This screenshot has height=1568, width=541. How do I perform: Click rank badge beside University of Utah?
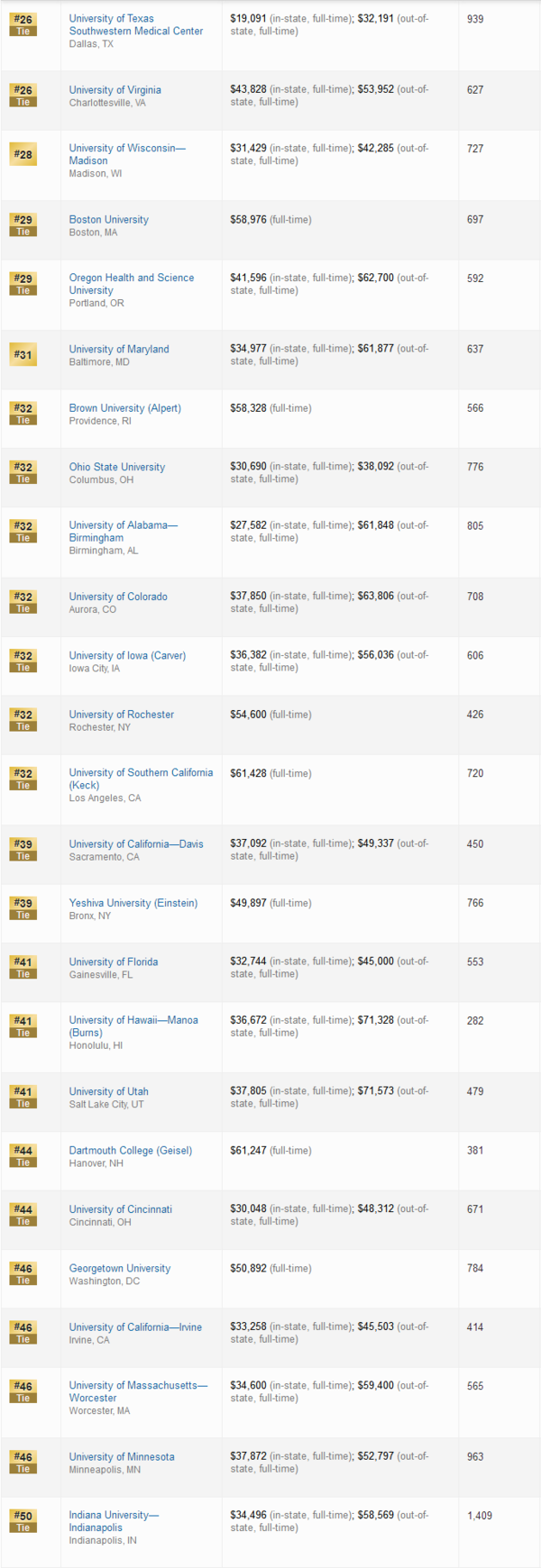23,1096
